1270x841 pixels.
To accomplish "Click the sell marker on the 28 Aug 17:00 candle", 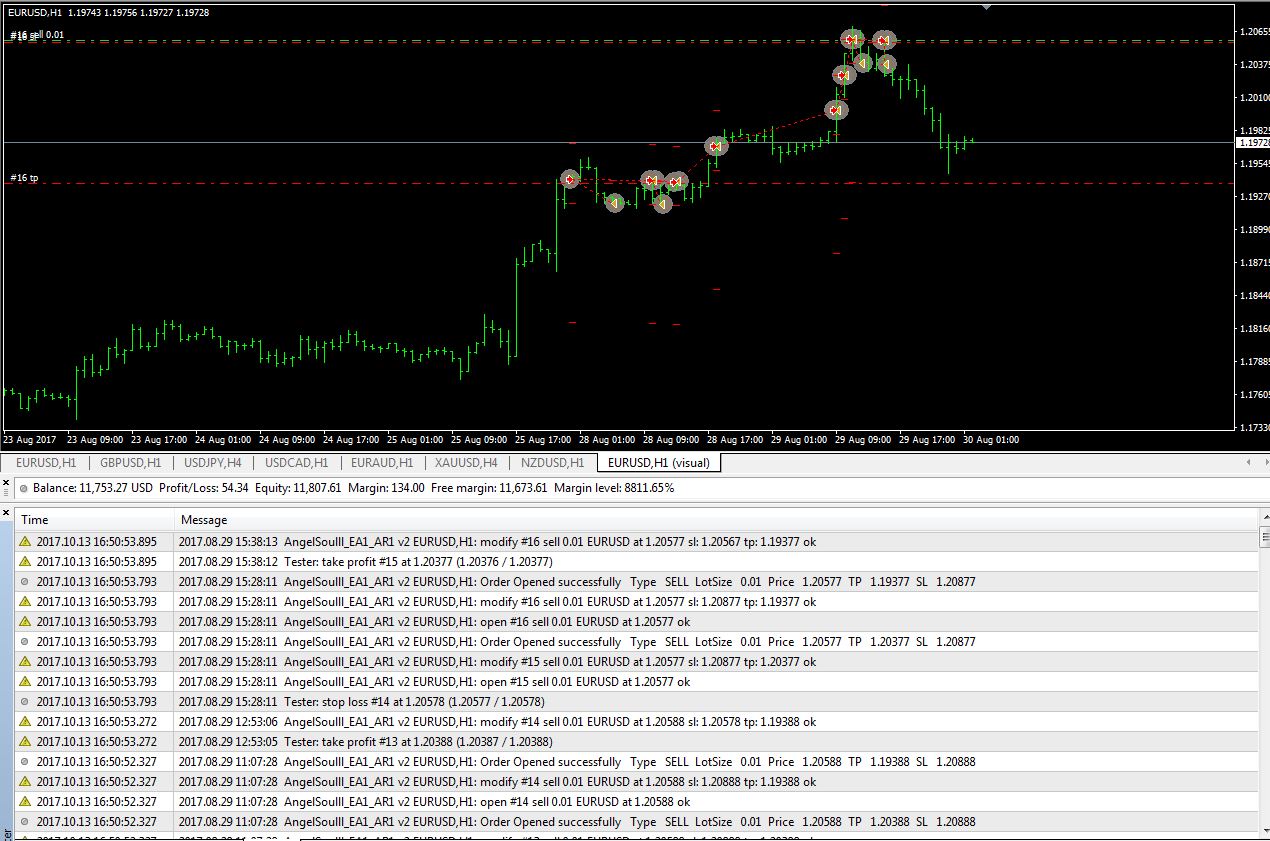I will [x=716, y=146].
